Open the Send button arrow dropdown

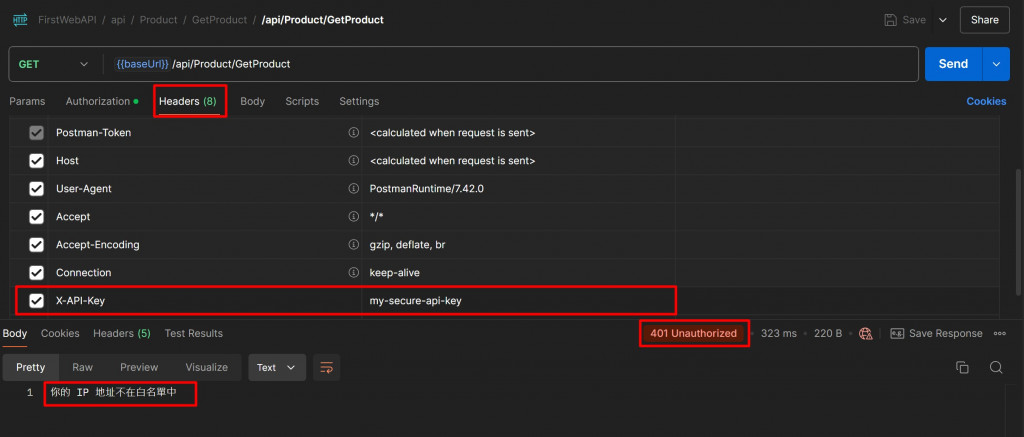tap(996, 64)
